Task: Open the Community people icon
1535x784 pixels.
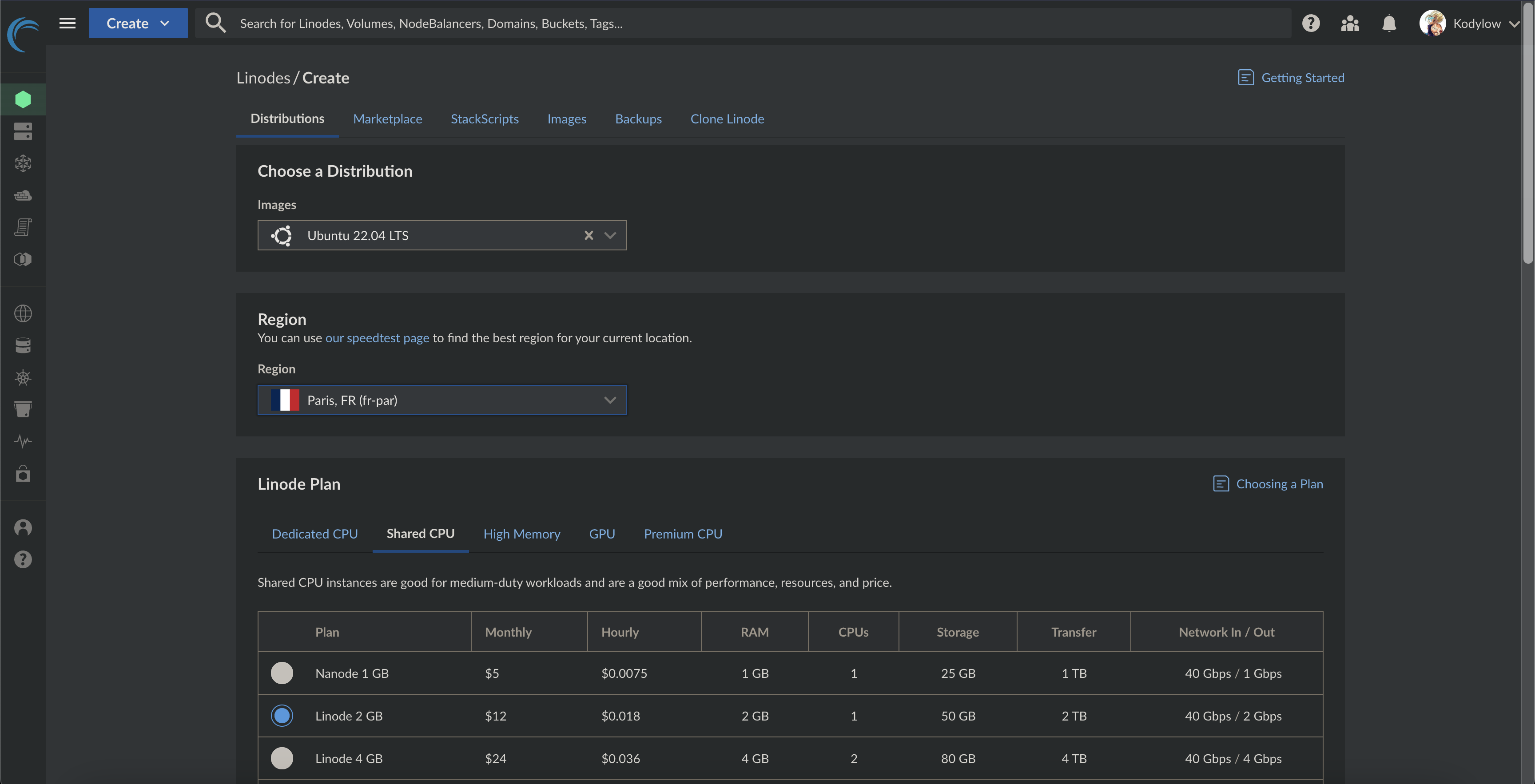Action: tap(1350, 23)
